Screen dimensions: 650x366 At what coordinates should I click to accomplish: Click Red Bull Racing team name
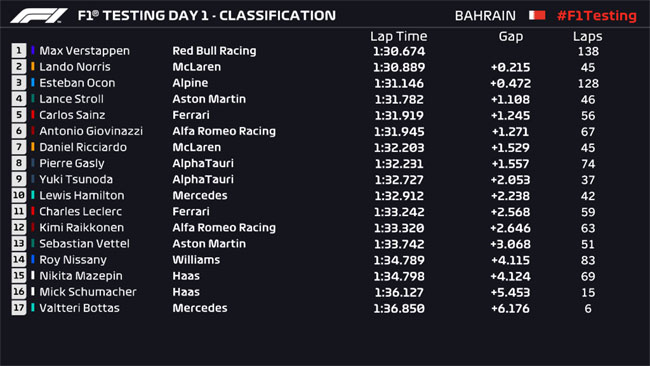(214, 51)
